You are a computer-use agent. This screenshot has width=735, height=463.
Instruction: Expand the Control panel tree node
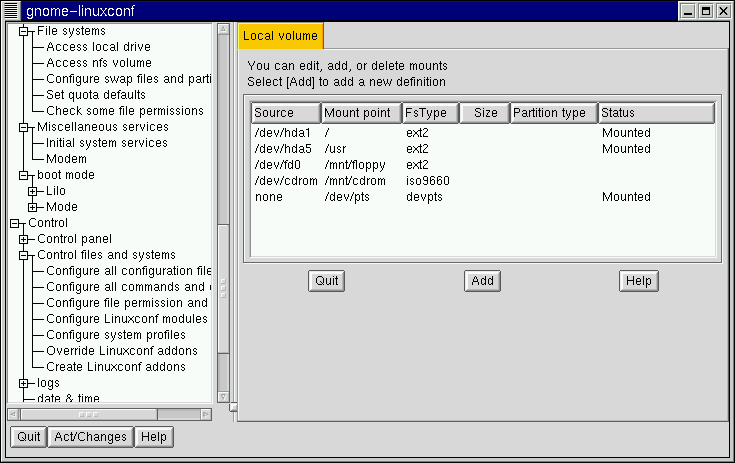click(x=24, y=239)
